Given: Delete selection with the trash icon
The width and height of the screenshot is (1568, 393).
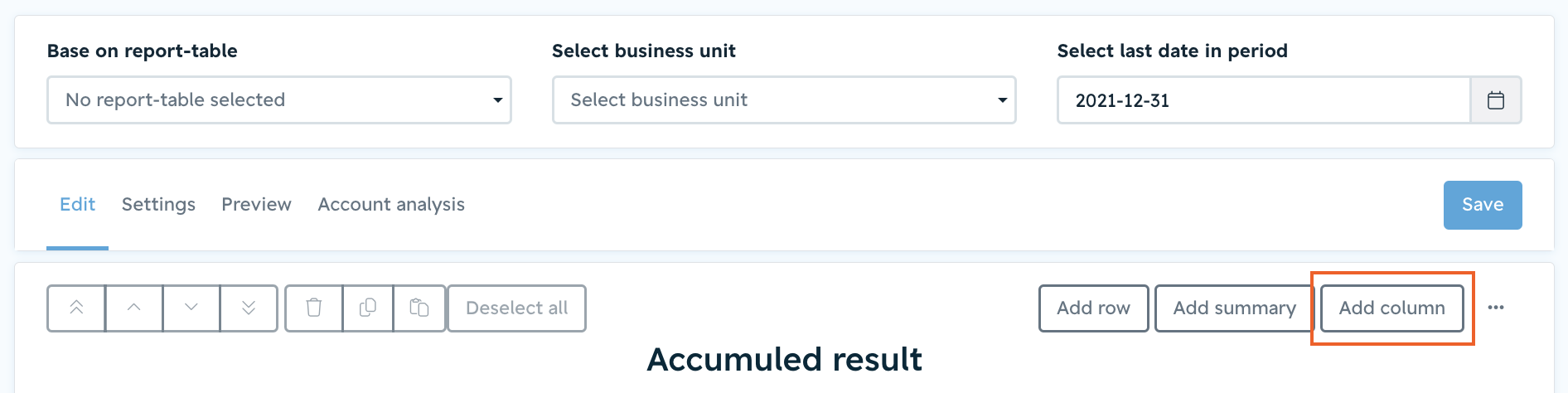Looking at the screenshot, I should coord(314,308).
